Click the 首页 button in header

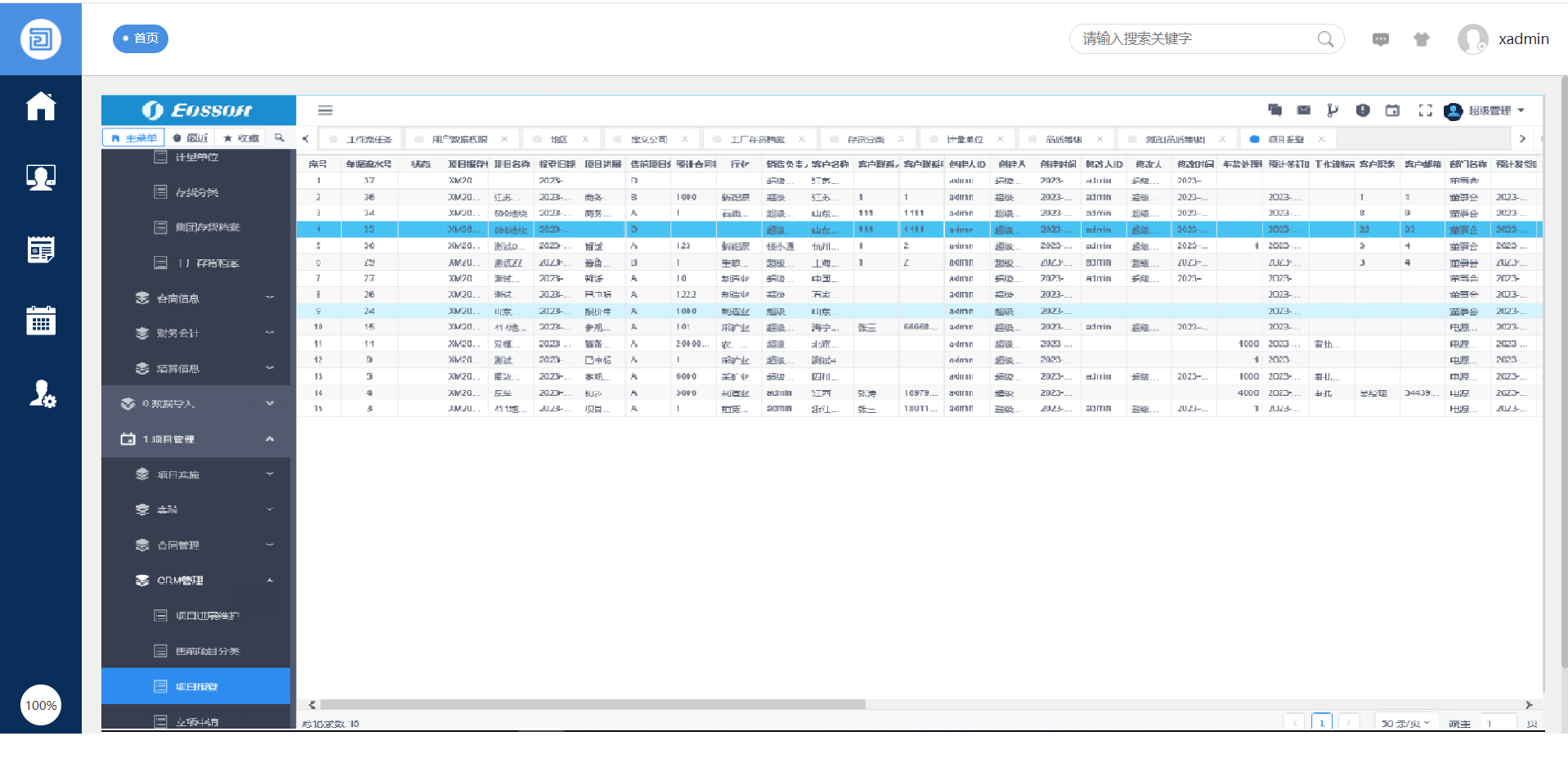click(x=141, y=38)
